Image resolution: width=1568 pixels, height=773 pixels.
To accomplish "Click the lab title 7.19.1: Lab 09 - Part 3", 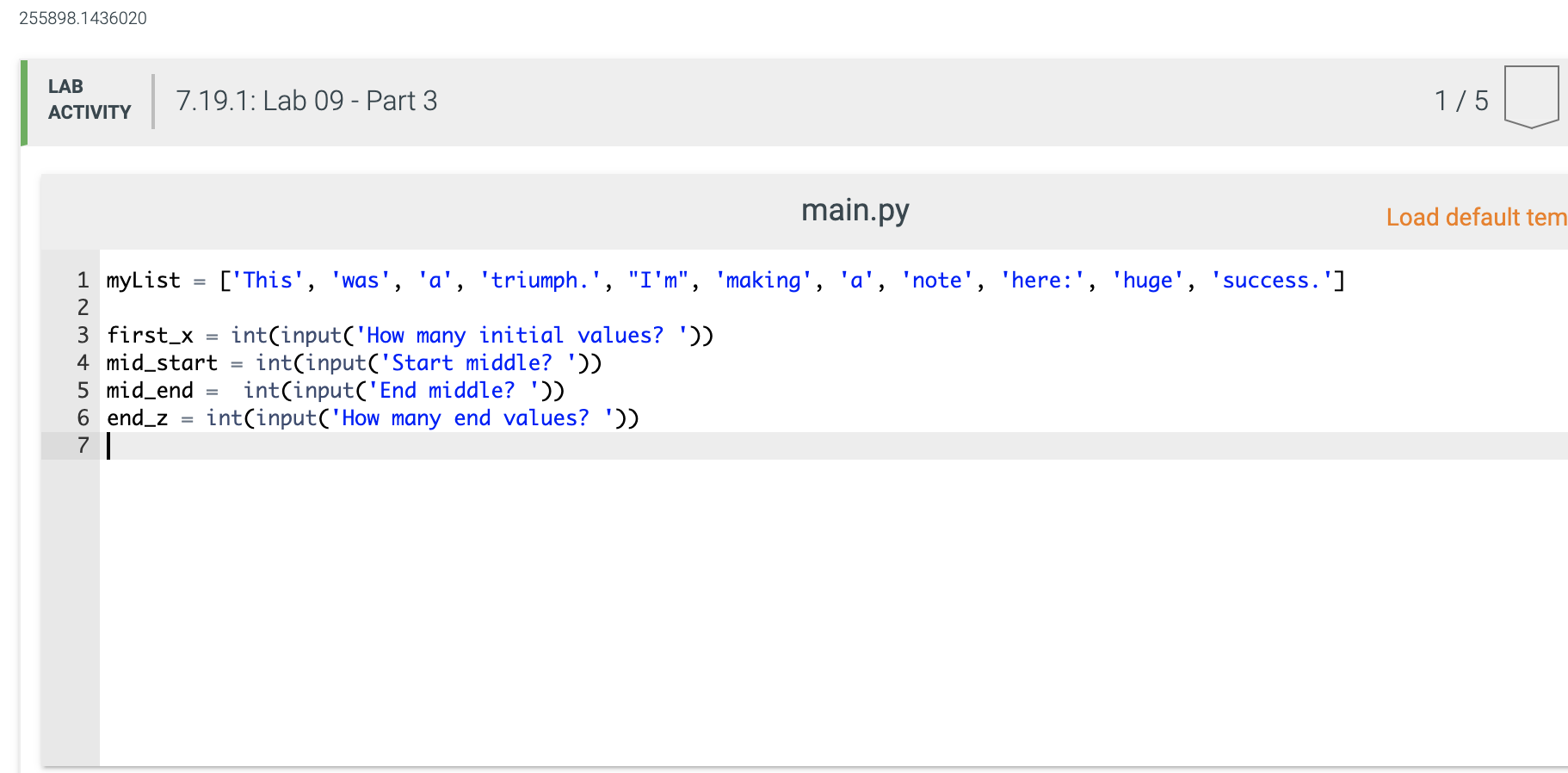I will pyautogui.click(x=306, y=101).
